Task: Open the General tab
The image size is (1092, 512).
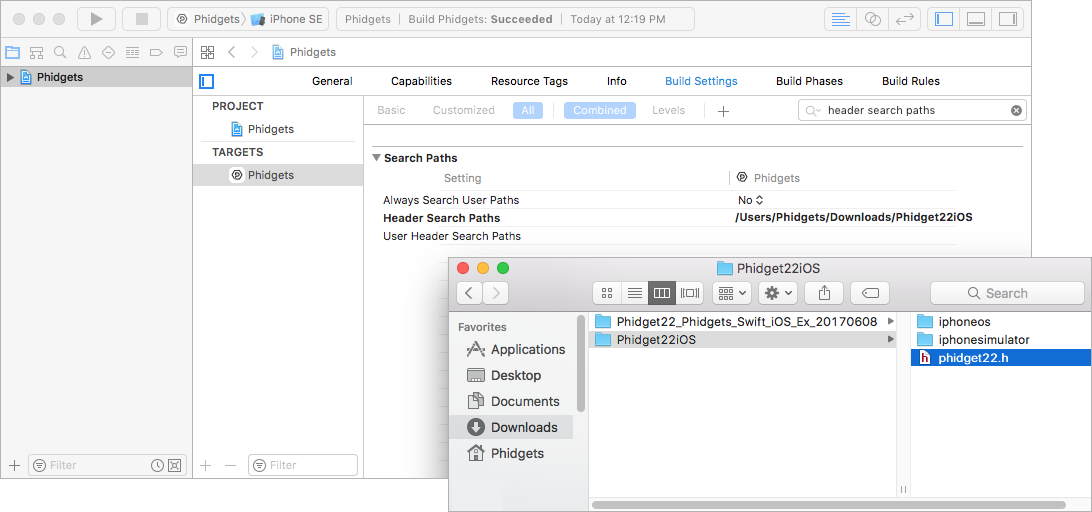Action: tap(332, 82)
